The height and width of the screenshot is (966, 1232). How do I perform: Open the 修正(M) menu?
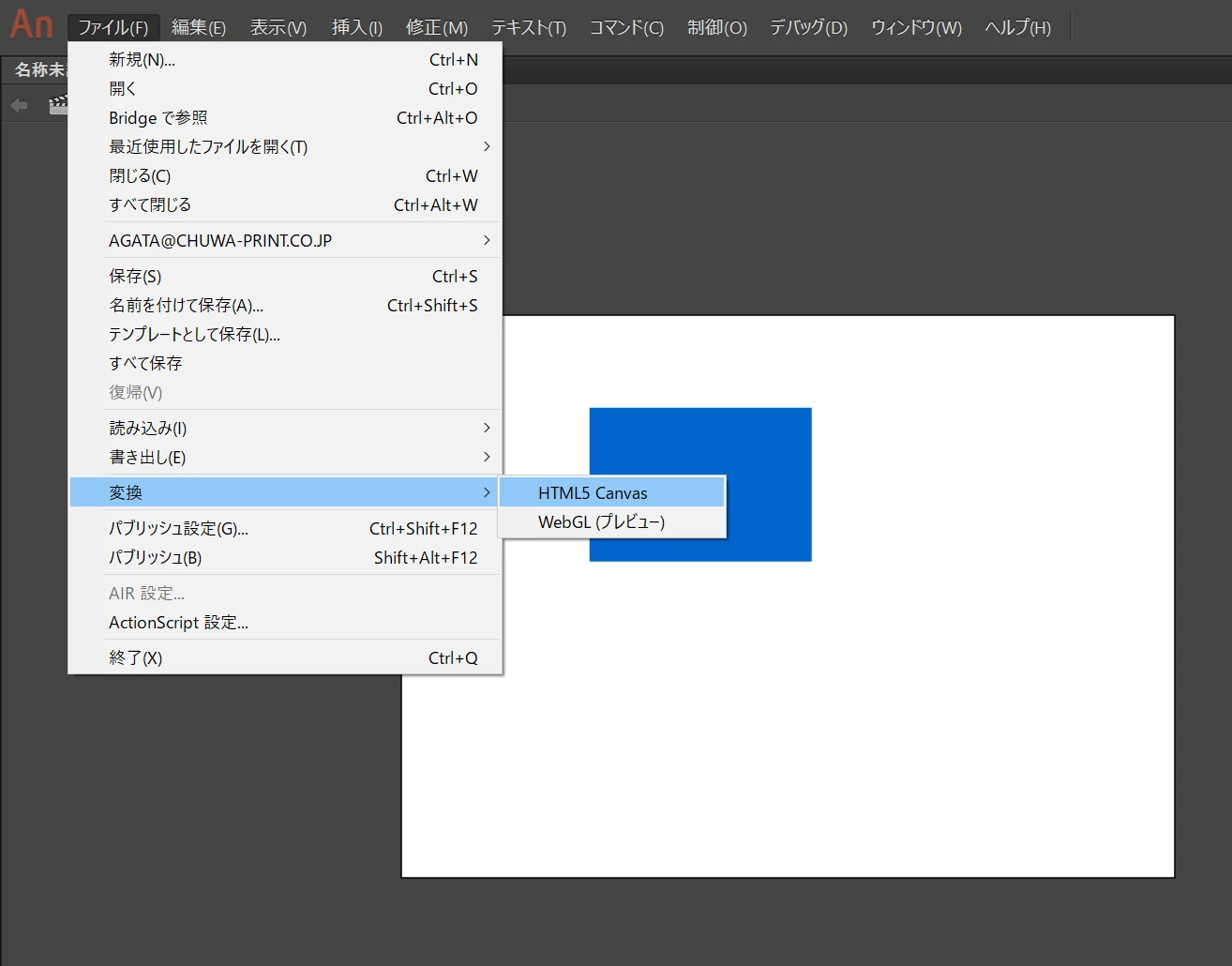click(x=437, y=27)
